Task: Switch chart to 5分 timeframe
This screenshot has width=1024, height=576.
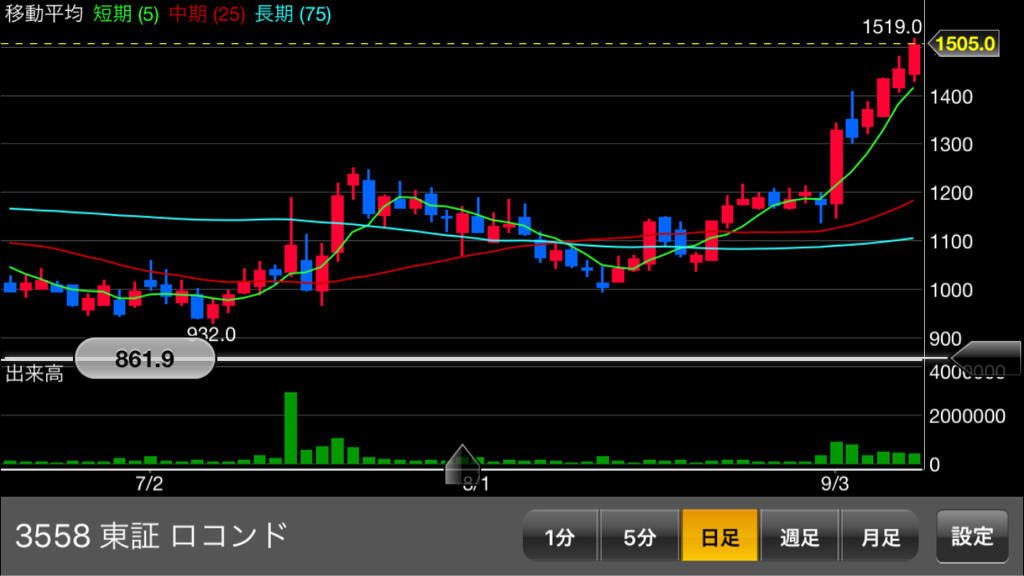Action: pyautogui.click(x=639, y=536)
